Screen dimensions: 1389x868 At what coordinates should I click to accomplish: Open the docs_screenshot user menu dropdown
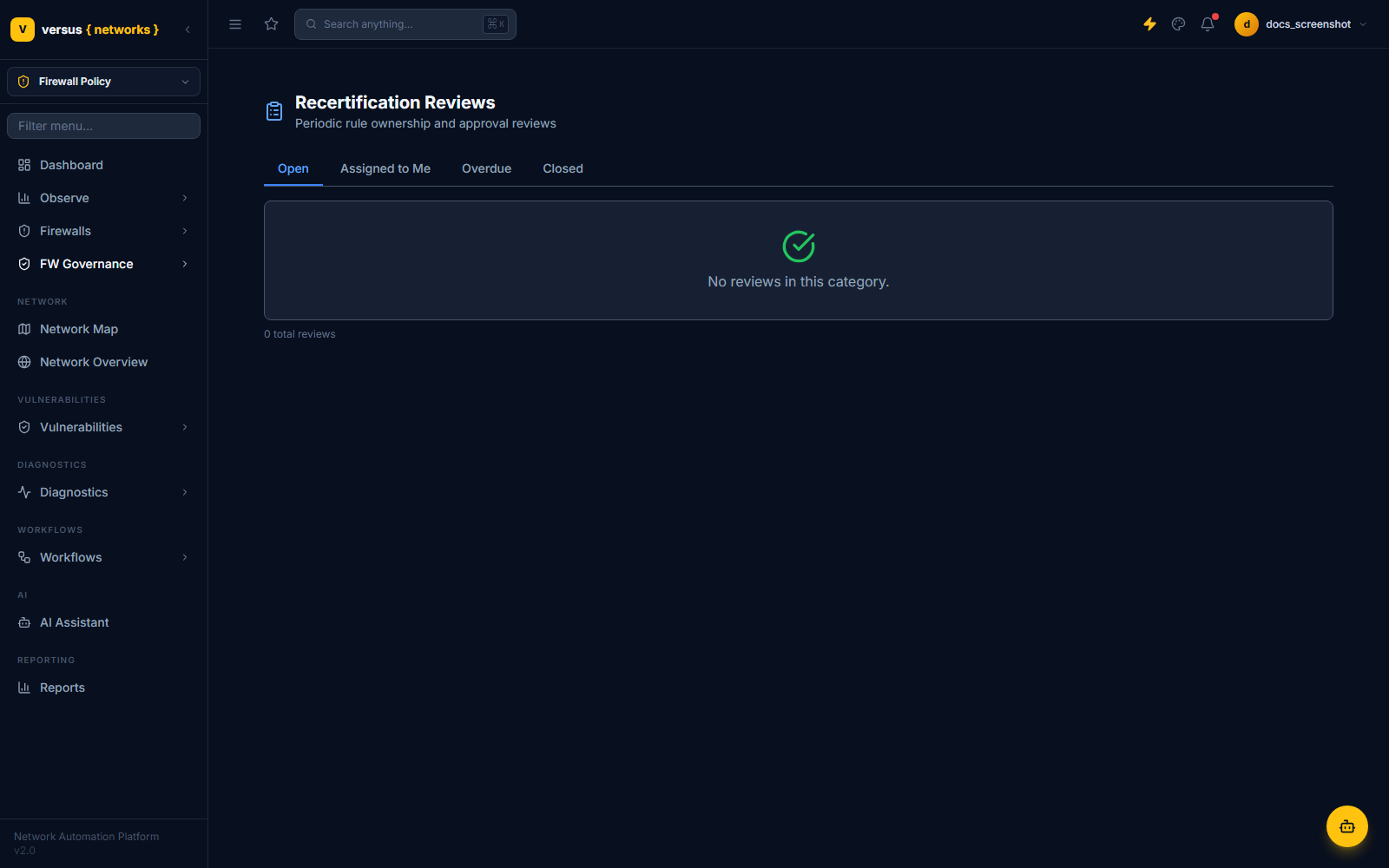tap(1302, 24)
